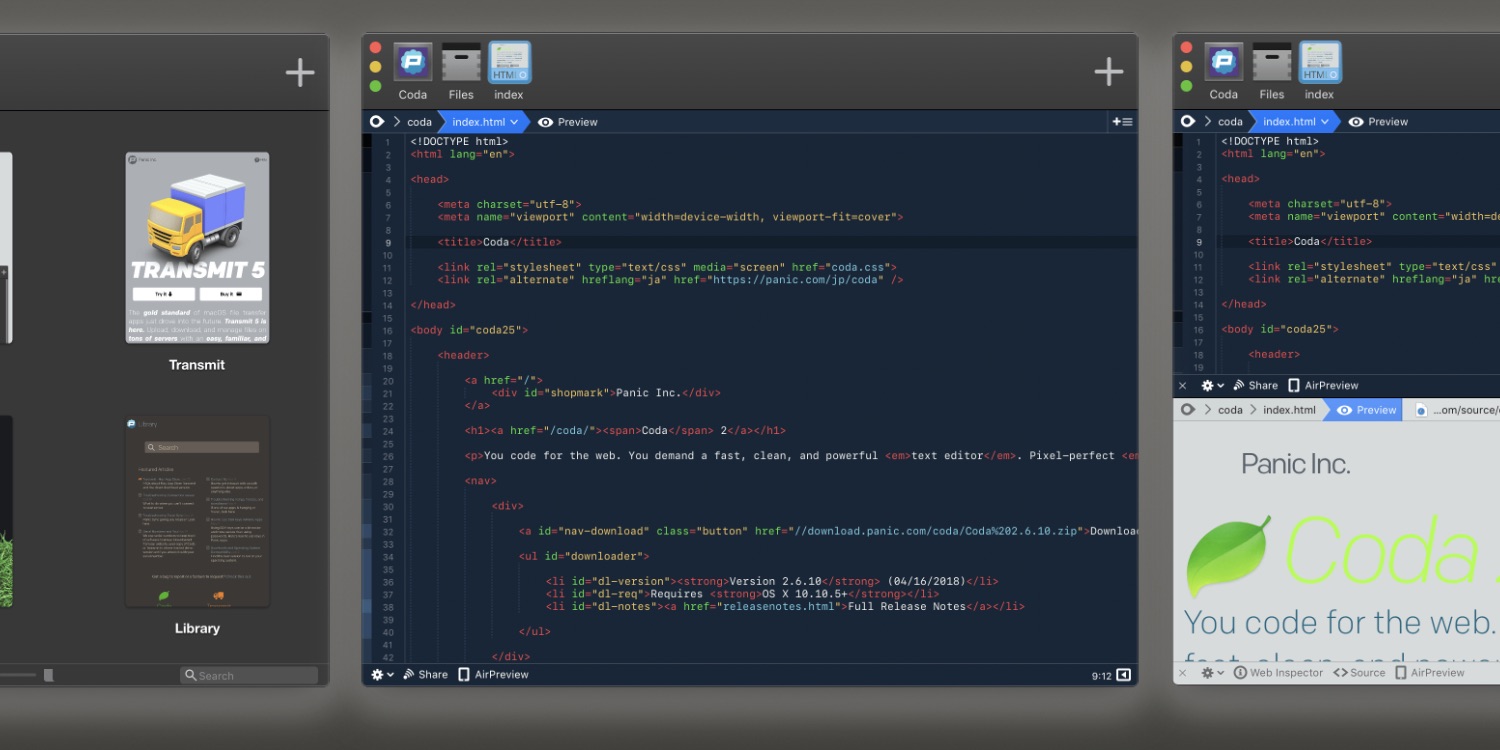The image size is (1500, 750).
Task: Open the Files tab icon in the right window
Action: pos(1272,62)
